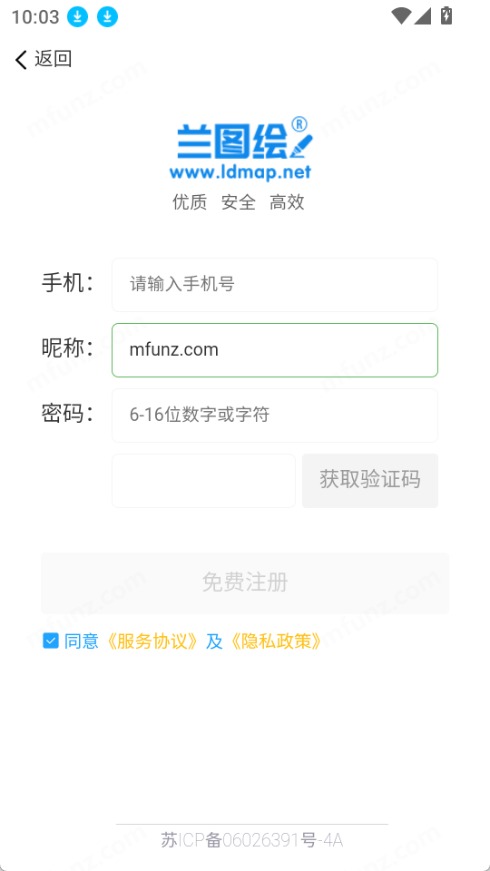Tap the Wi-Fi status icon
The height and width of the screenshot is (871, 490).
tap(401, 16)
